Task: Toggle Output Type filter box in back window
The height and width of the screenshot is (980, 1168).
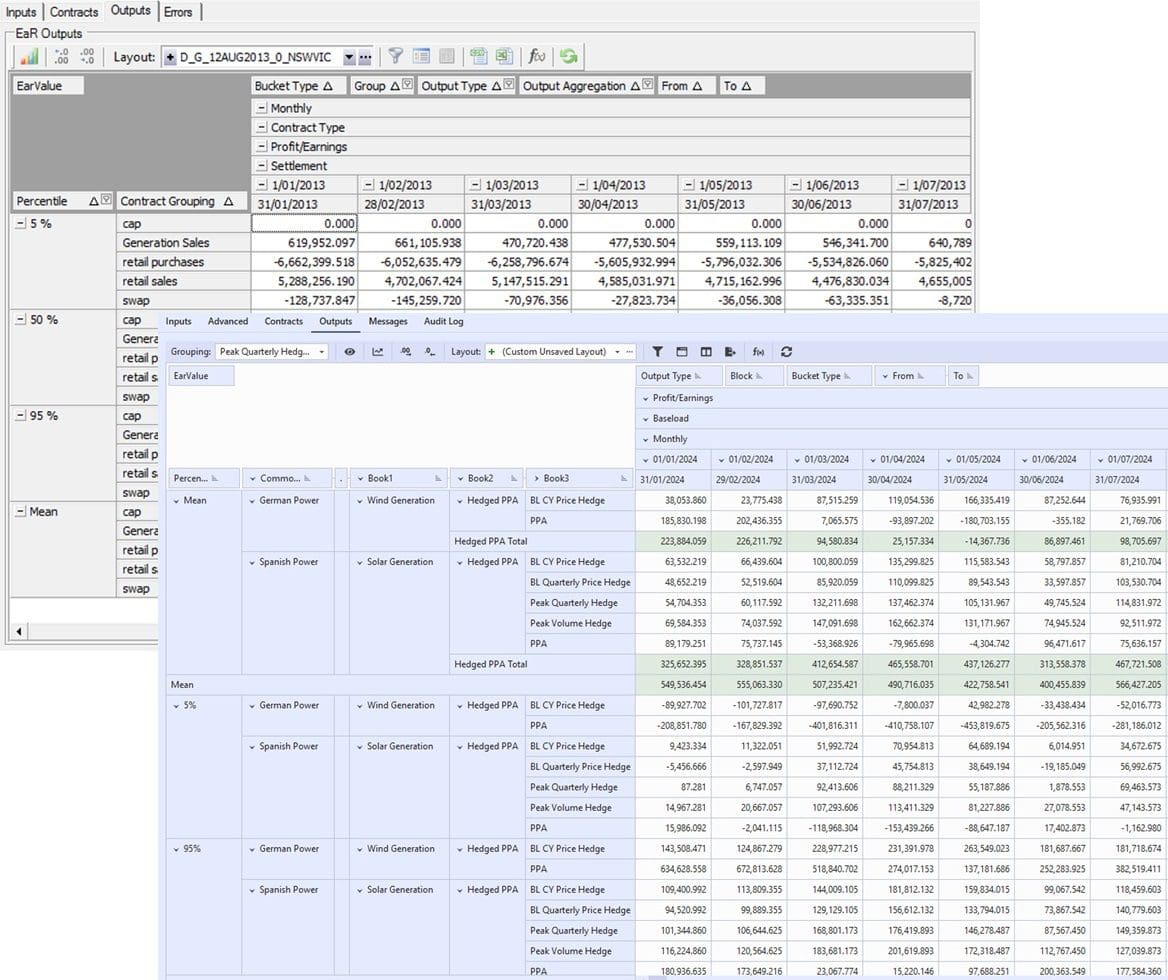Action: tap(509, 85)
